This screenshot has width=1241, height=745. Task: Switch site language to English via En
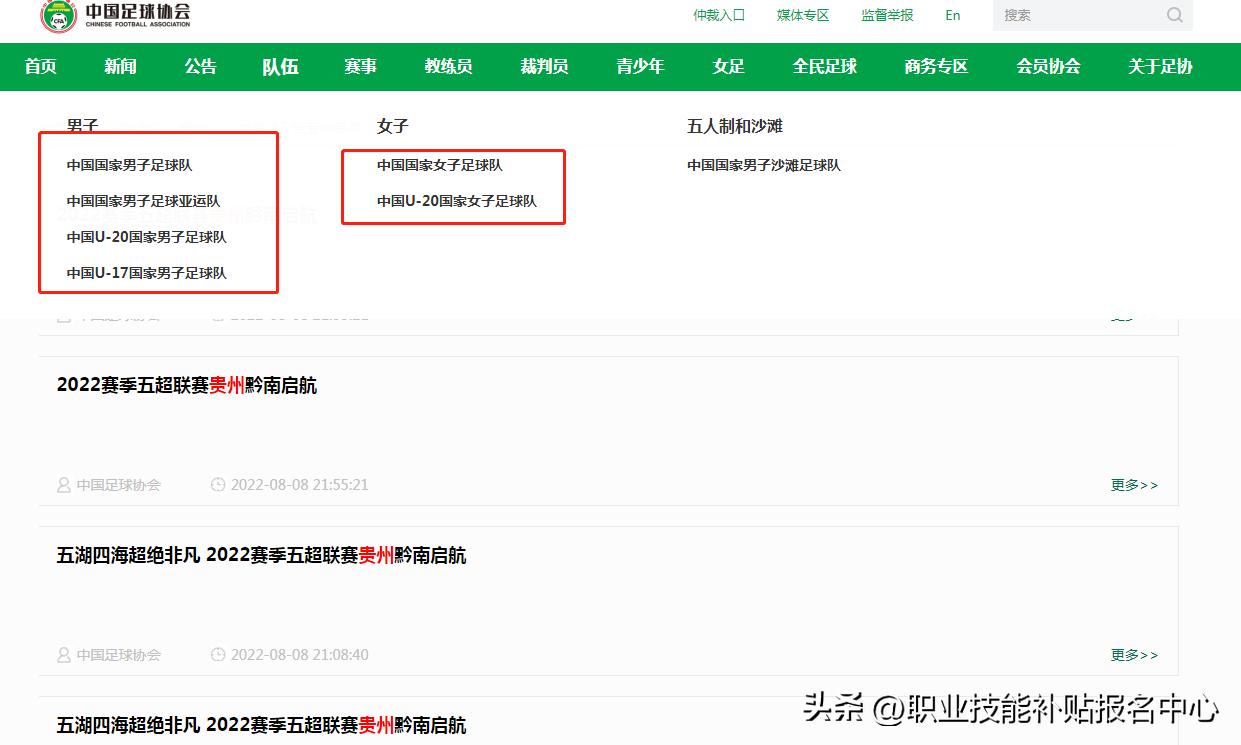[952, 15]
